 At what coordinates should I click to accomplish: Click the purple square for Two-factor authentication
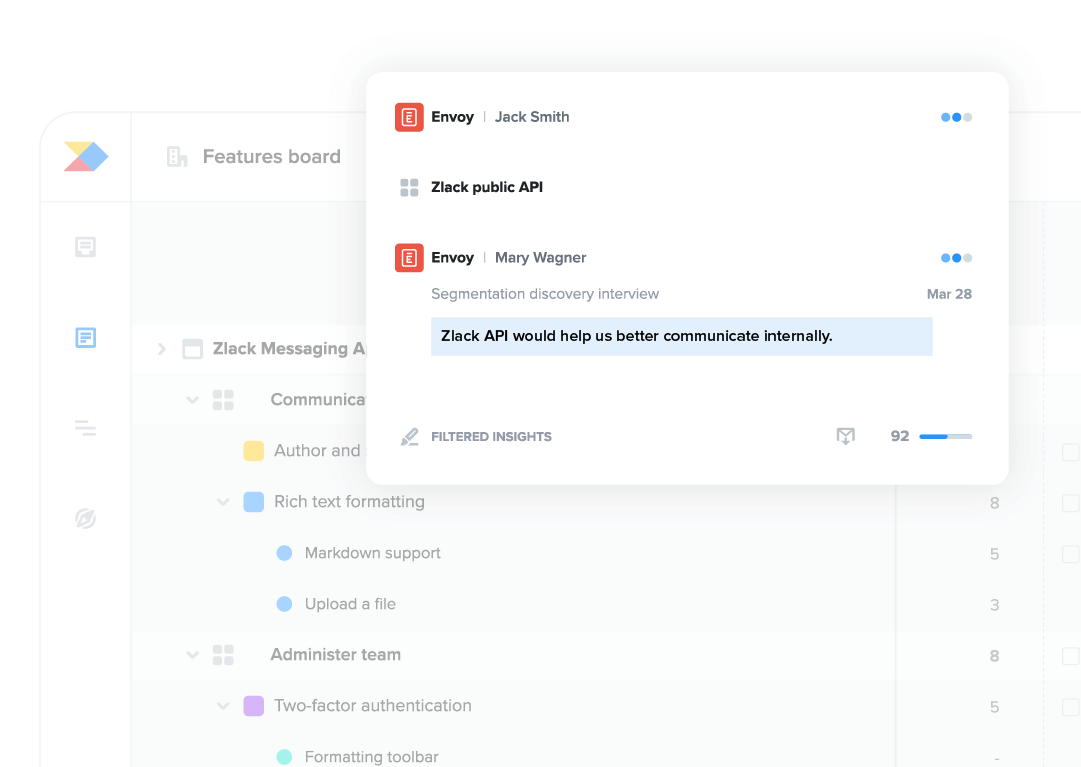coord(254,706)
